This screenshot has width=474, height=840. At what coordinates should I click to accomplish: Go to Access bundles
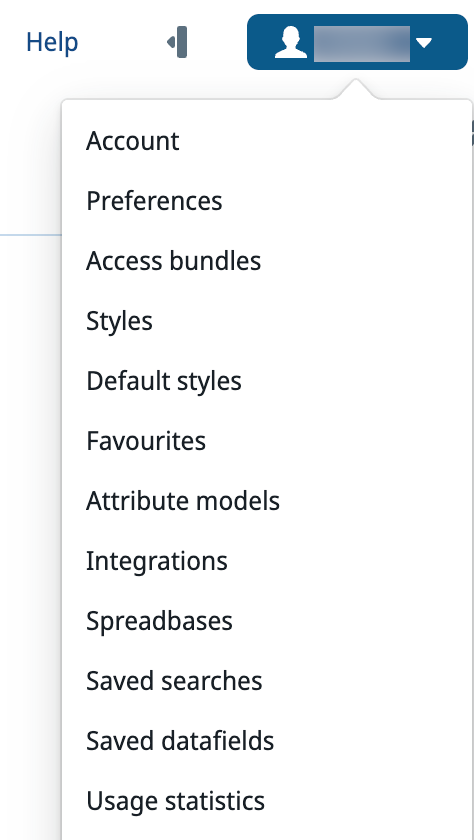(174, 261)
